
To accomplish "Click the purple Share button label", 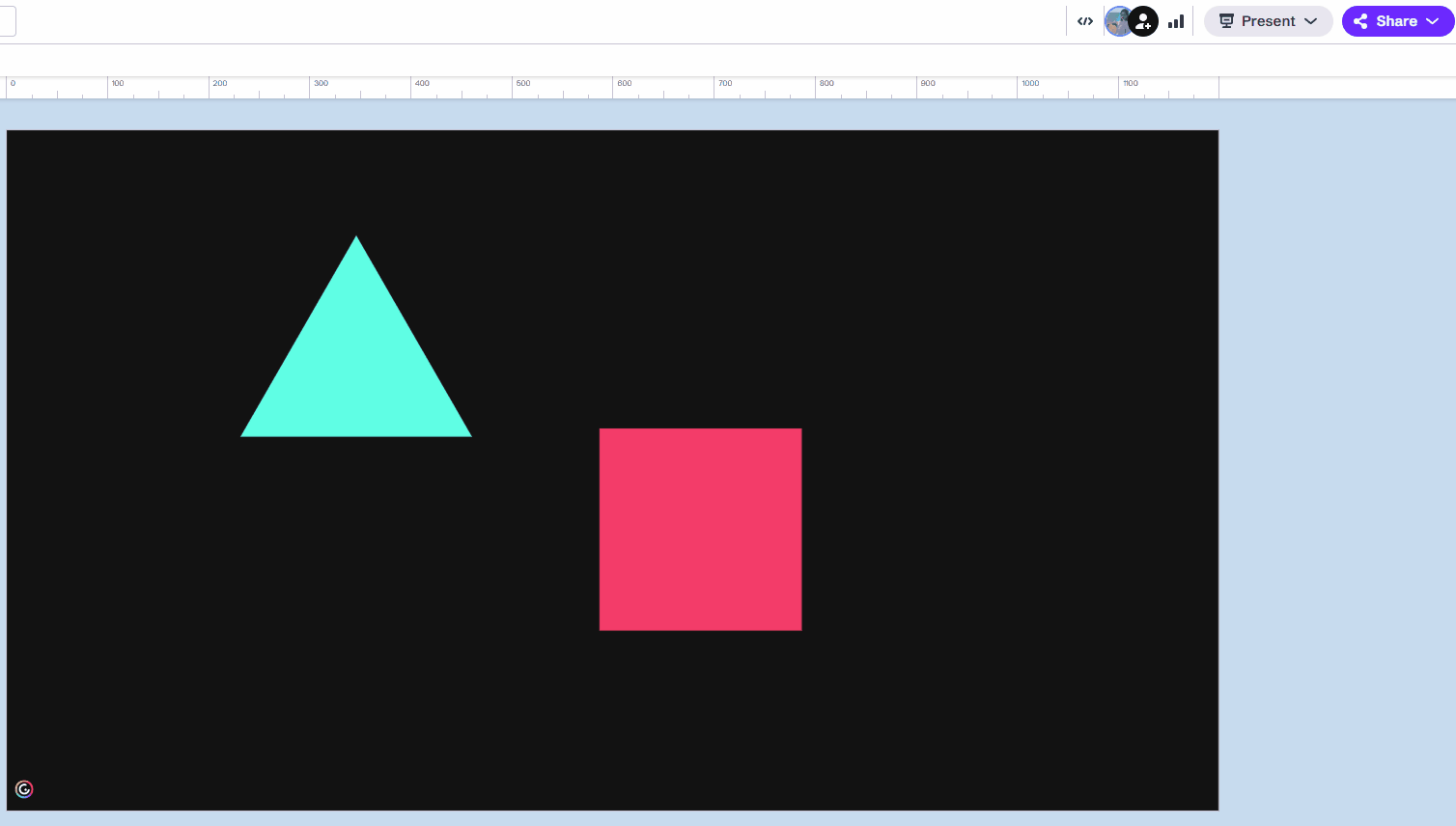I will (x=1396, y=21).
